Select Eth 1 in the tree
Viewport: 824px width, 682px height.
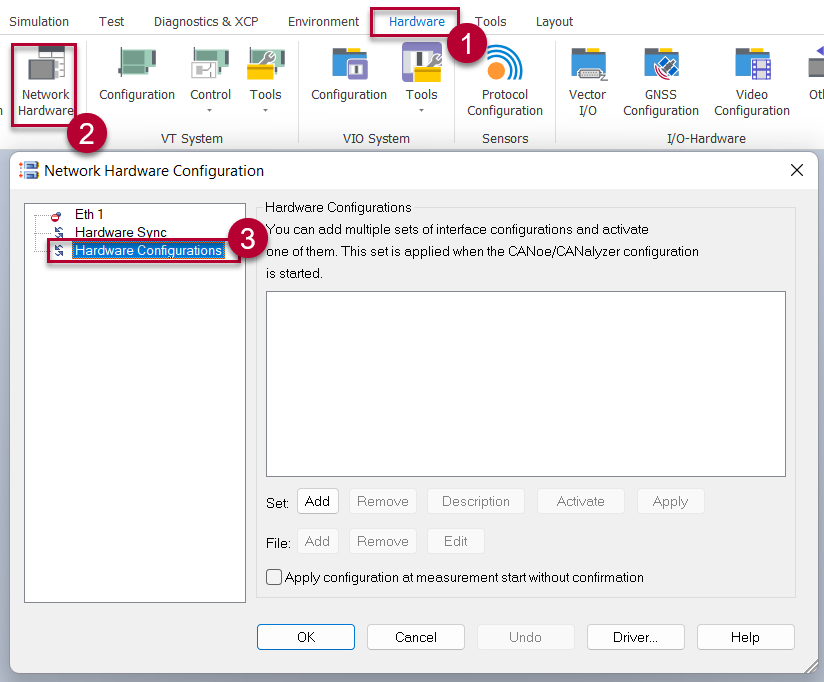[88, 214]
